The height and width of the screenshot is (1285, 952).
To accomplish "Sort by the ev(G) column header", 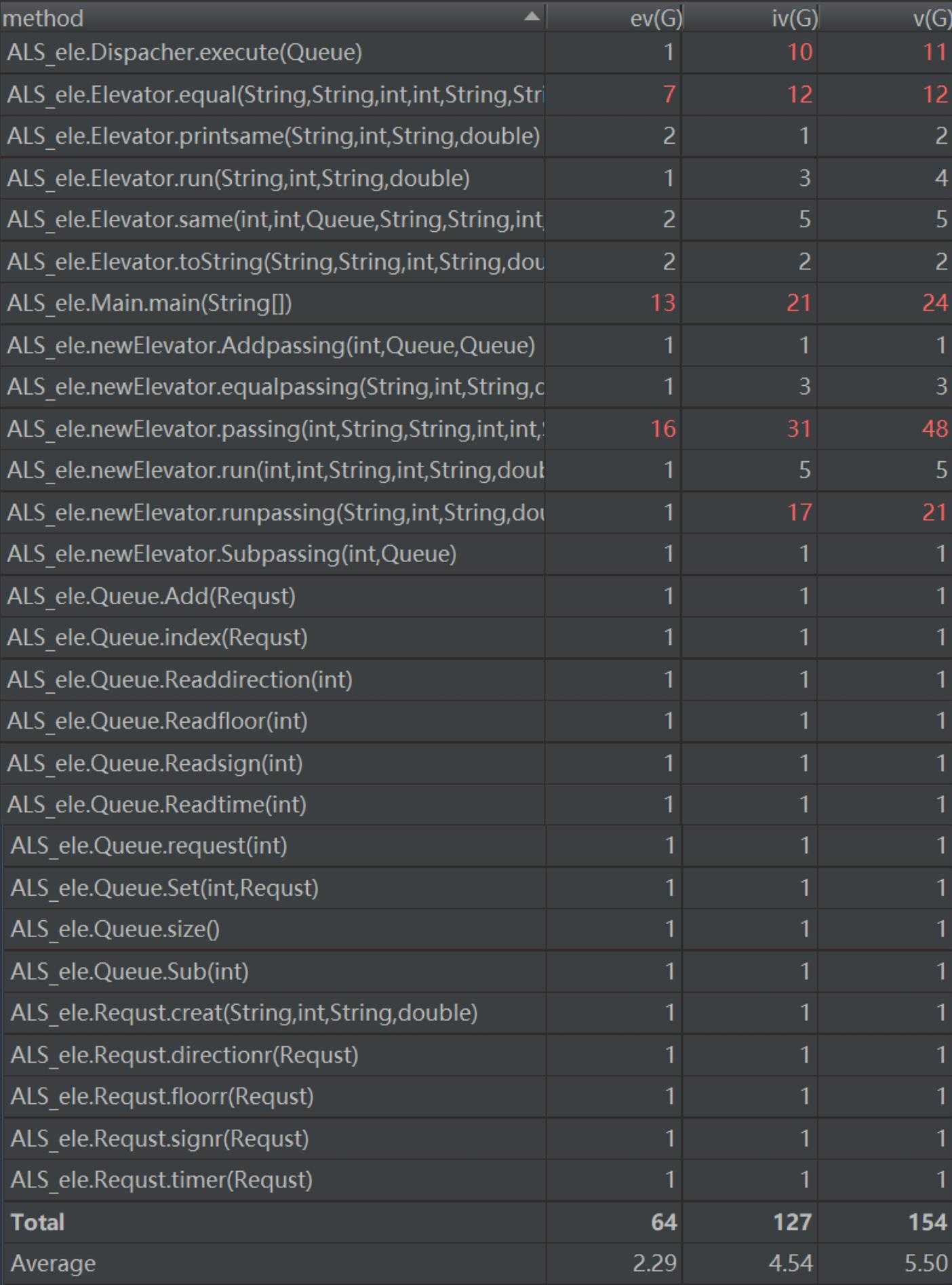I will 614,17.
